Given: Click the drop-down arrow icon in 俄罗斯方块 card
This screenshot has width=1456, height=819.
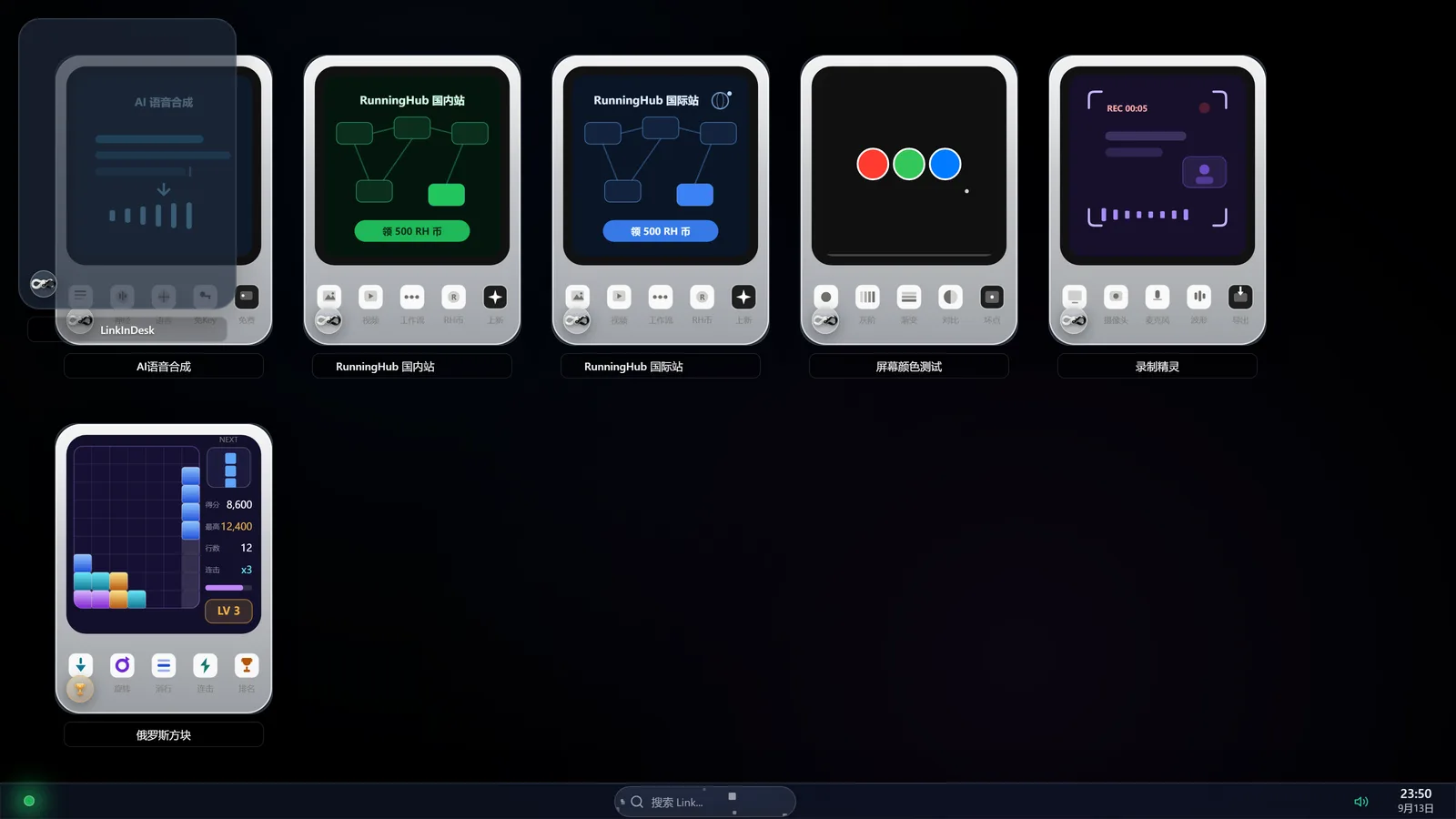Looking at the screenshot, I should [81, 665].
